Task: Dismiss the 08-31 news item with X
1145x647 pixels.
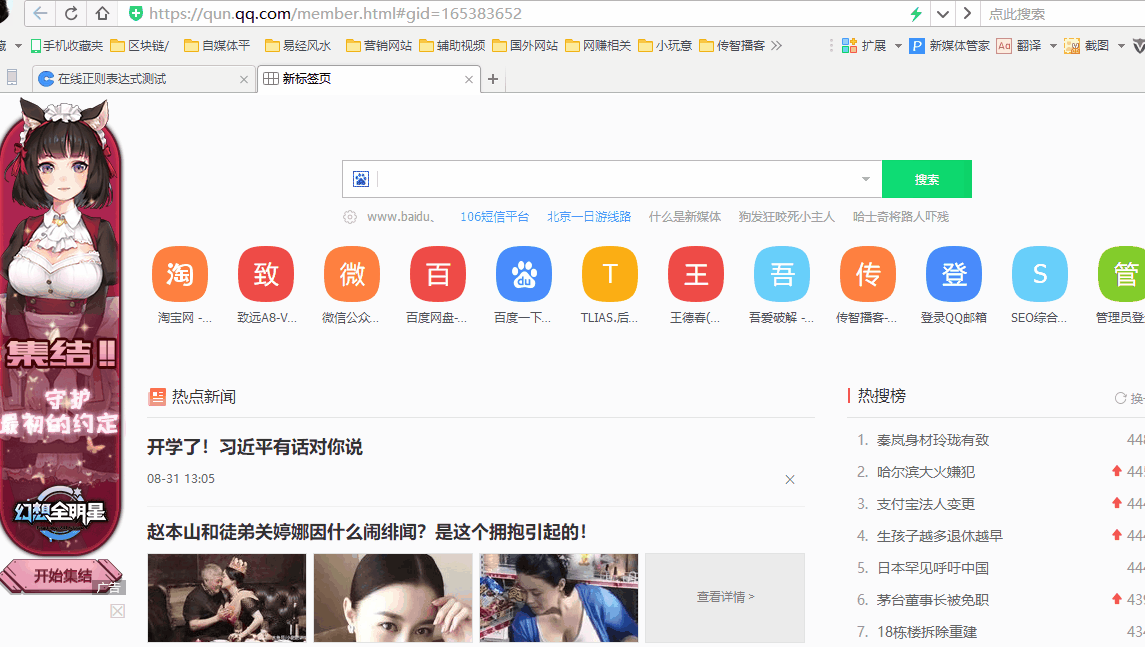Action: pos(789,480)
